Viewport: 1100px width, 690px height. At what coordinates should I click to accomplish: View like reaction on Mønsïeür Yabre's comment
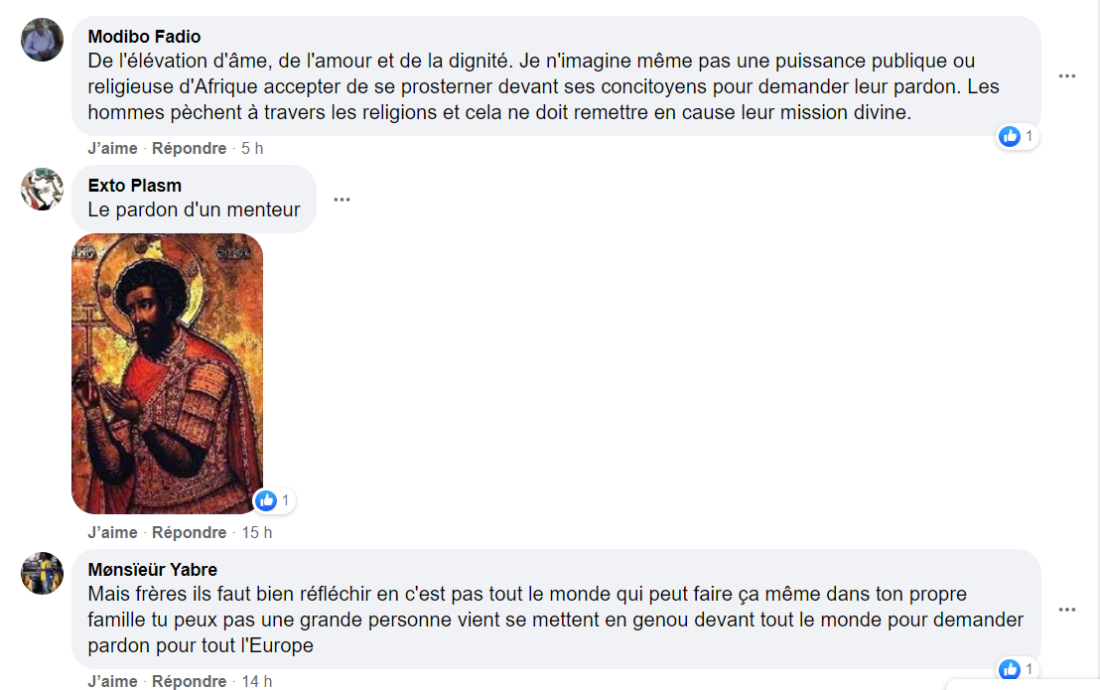pos(1017,669)
